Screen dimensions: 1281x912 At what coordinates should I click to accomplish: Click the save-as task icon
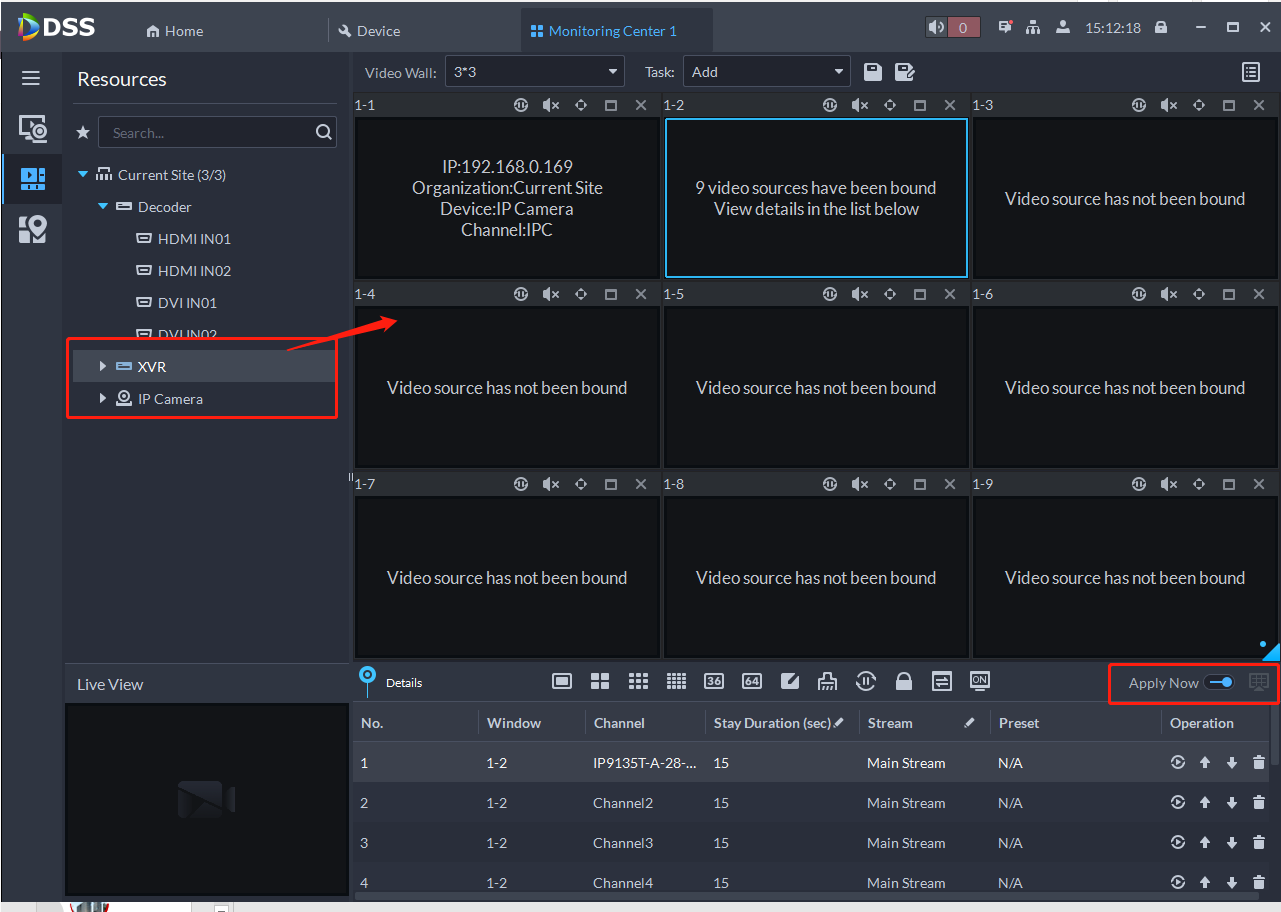point(905,71)
